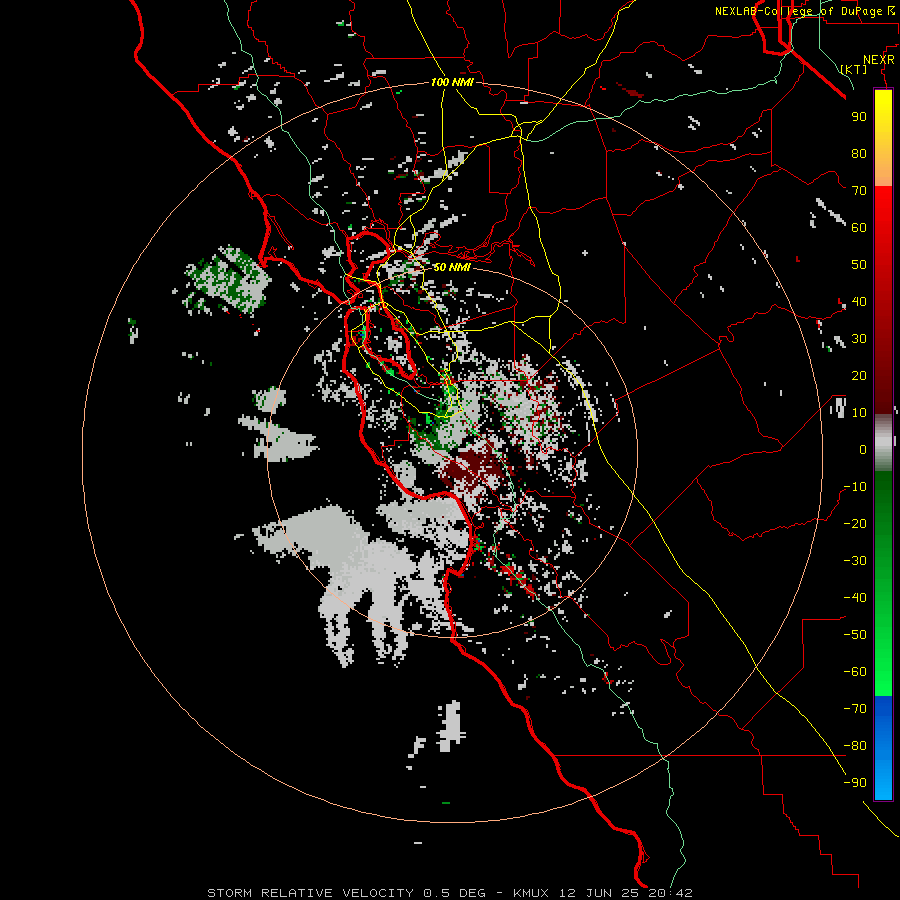Click the -80 value on the velocity scale
Image resolution: width=900 pixels, height=900 pixels.
coord(855,746)
